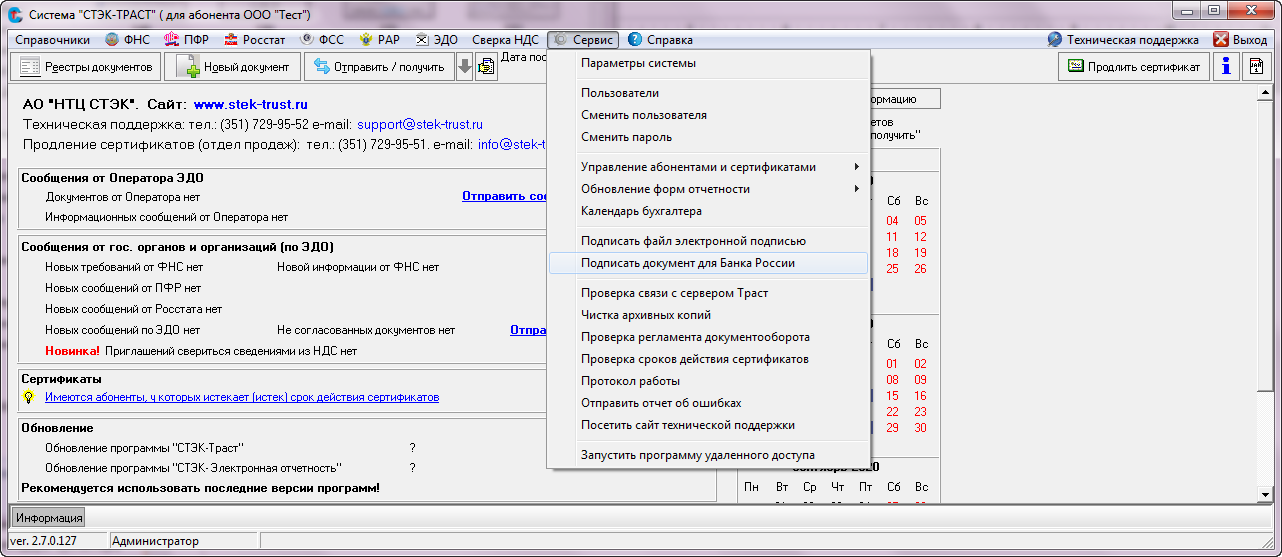Open the Справочники menu

[x=52, y=40]
